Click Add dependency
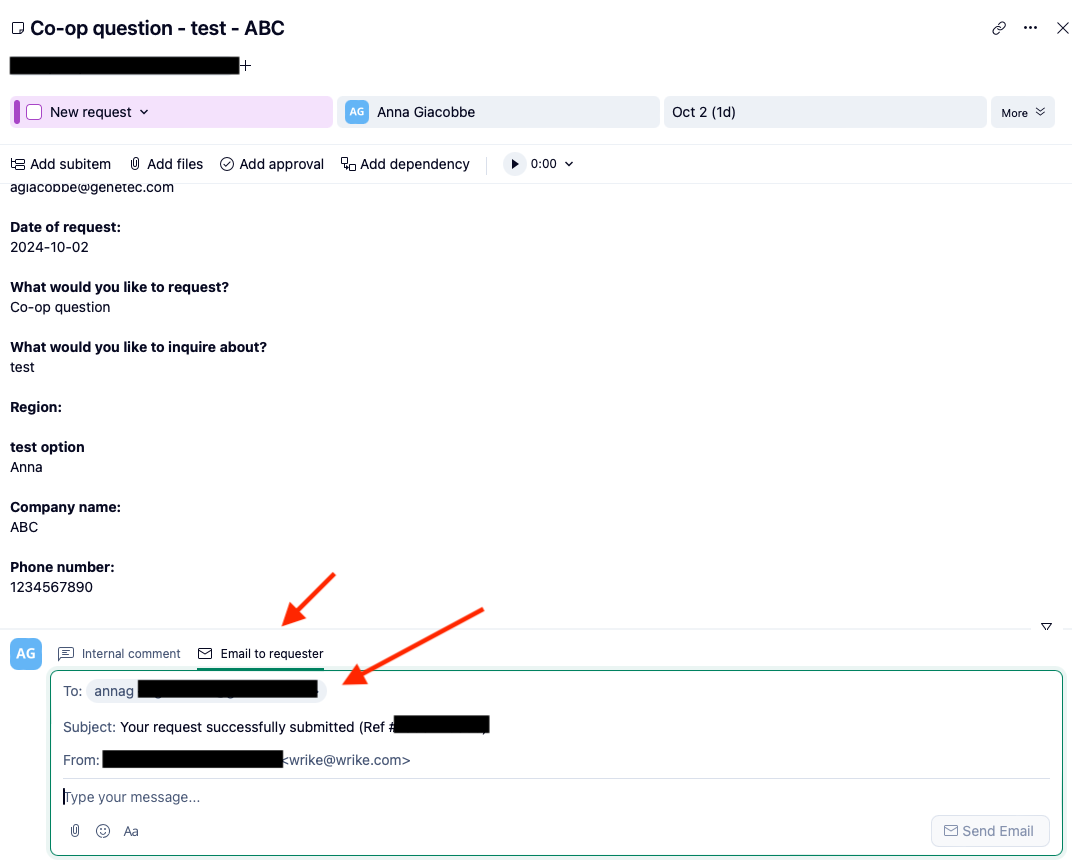Image resolution: width=1072 pixels, height=863 pixels. point(405,164)
